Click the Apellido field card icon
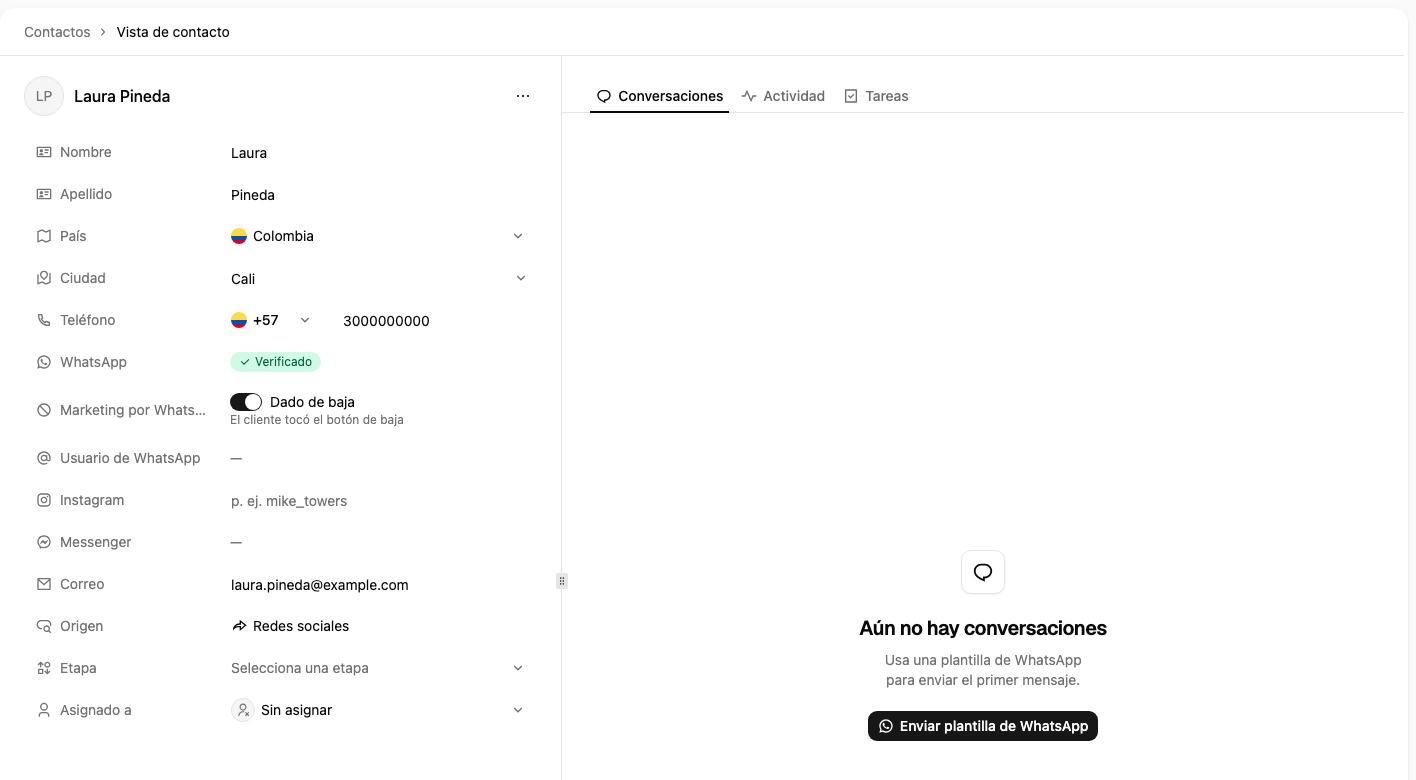1416x780 pixels. coord(44,194)
